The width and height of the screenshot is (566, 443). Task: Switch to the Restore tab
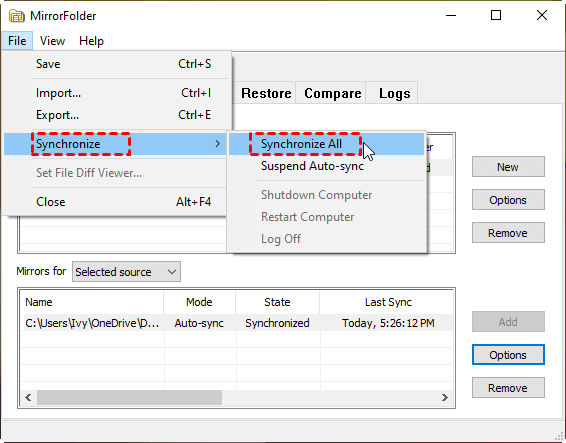coord(266,93)
